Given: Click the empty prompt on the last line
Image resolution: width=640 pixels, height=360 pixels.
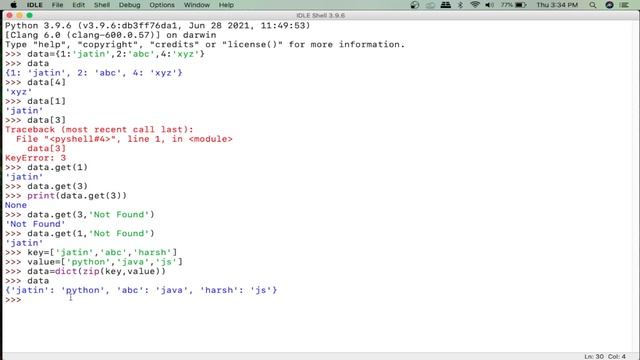Looking at the screenshot, I should coord(13,300).
